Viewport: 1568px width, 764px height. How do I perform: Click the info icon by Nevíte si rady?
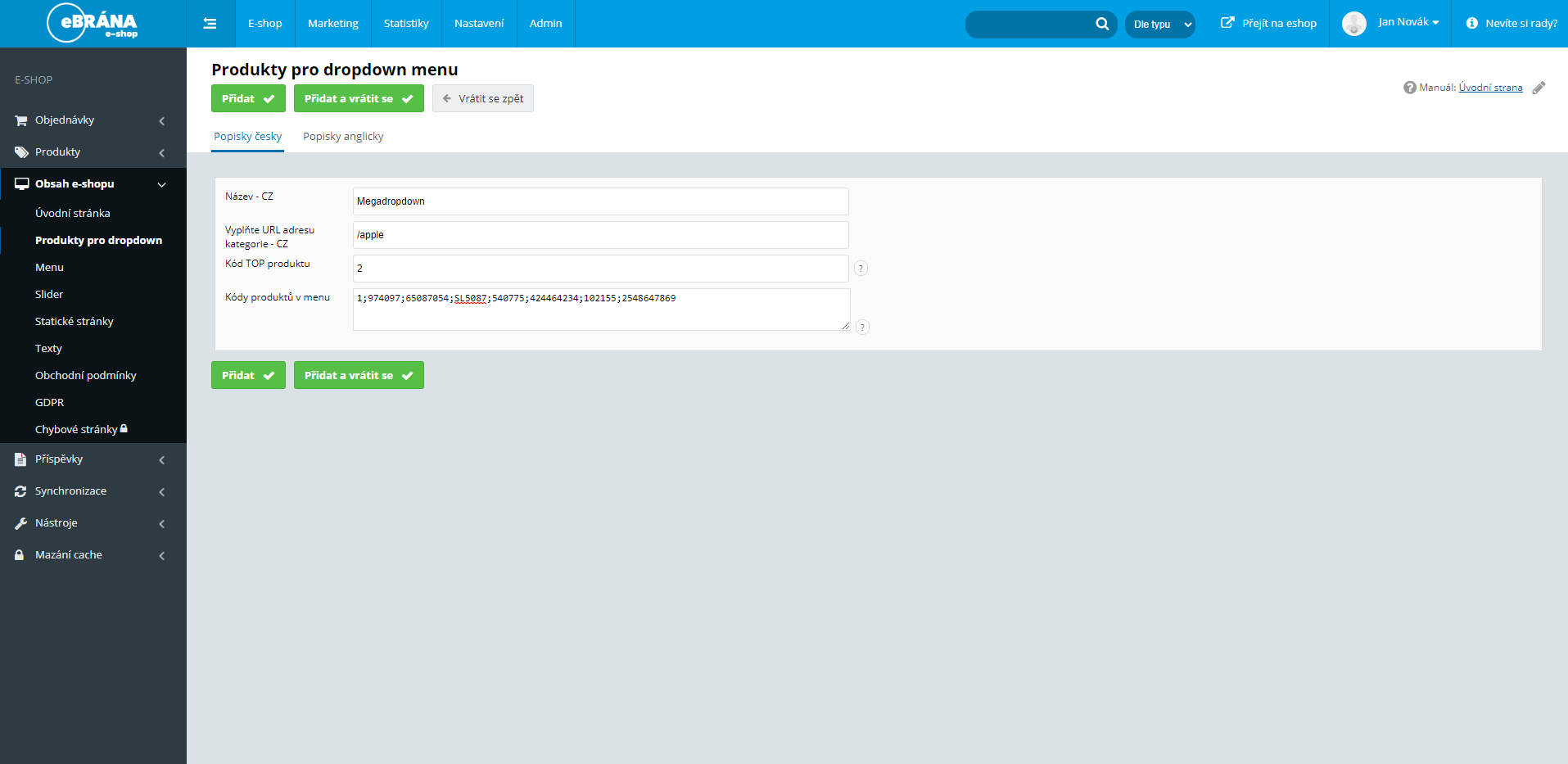(1472, 23)
